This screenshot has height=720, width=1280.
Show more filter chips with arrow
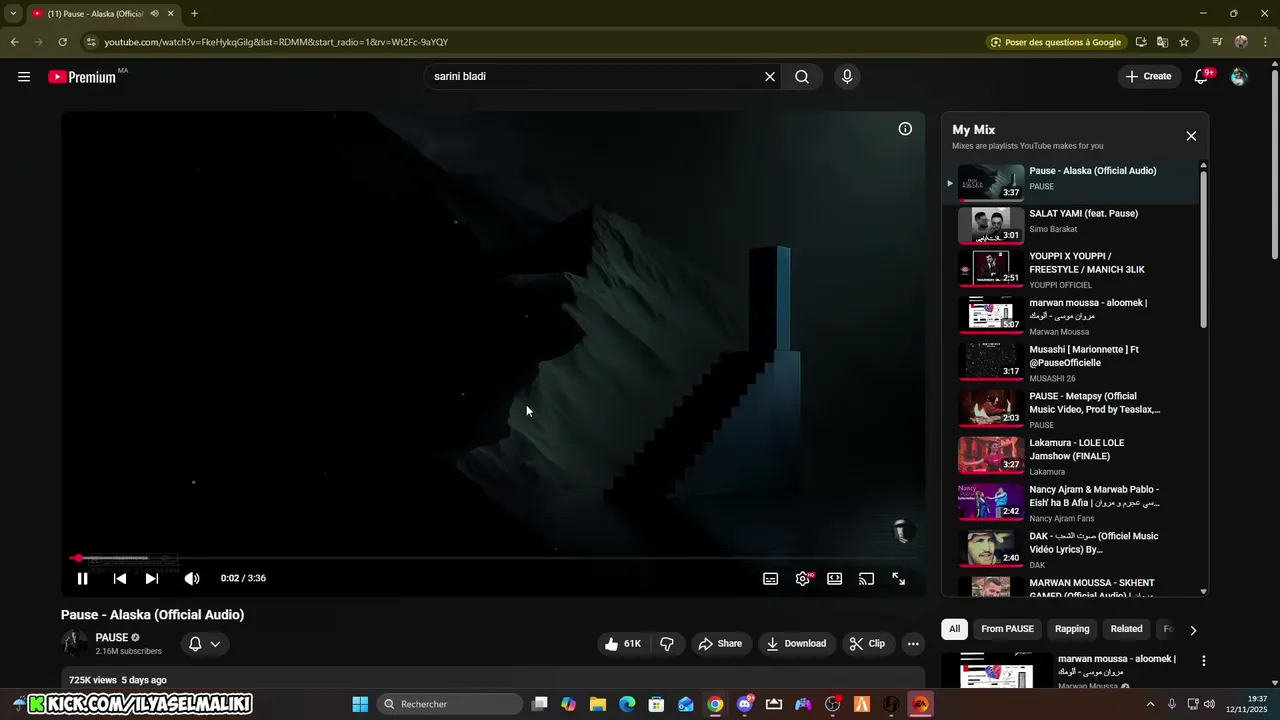(x=1192, y=630)
